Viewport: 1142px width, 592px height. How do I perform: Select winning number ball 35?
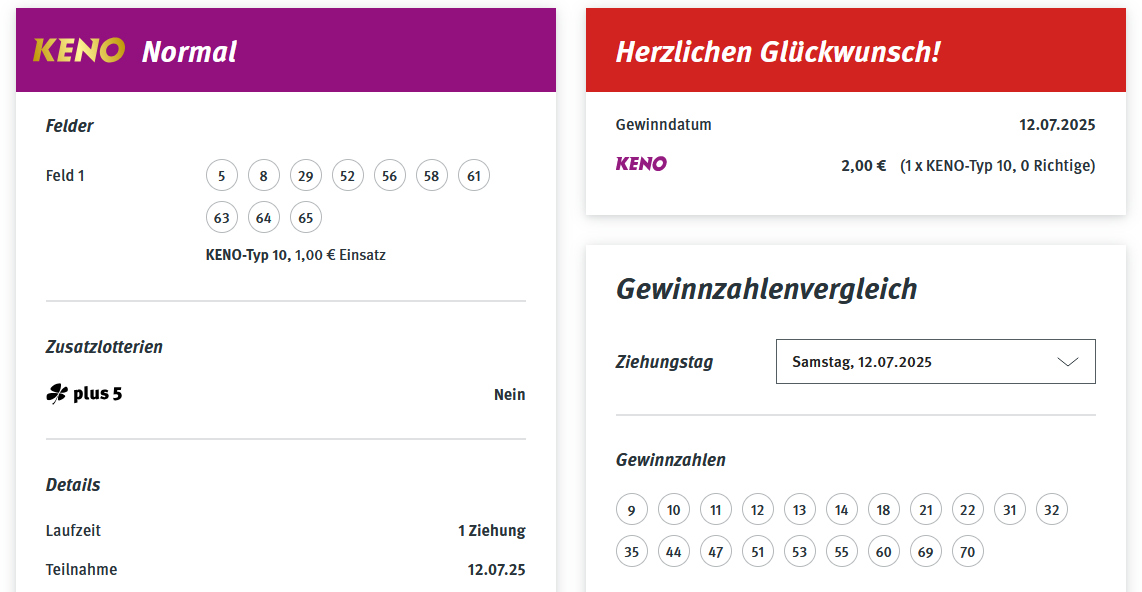(x=631, y=551)
